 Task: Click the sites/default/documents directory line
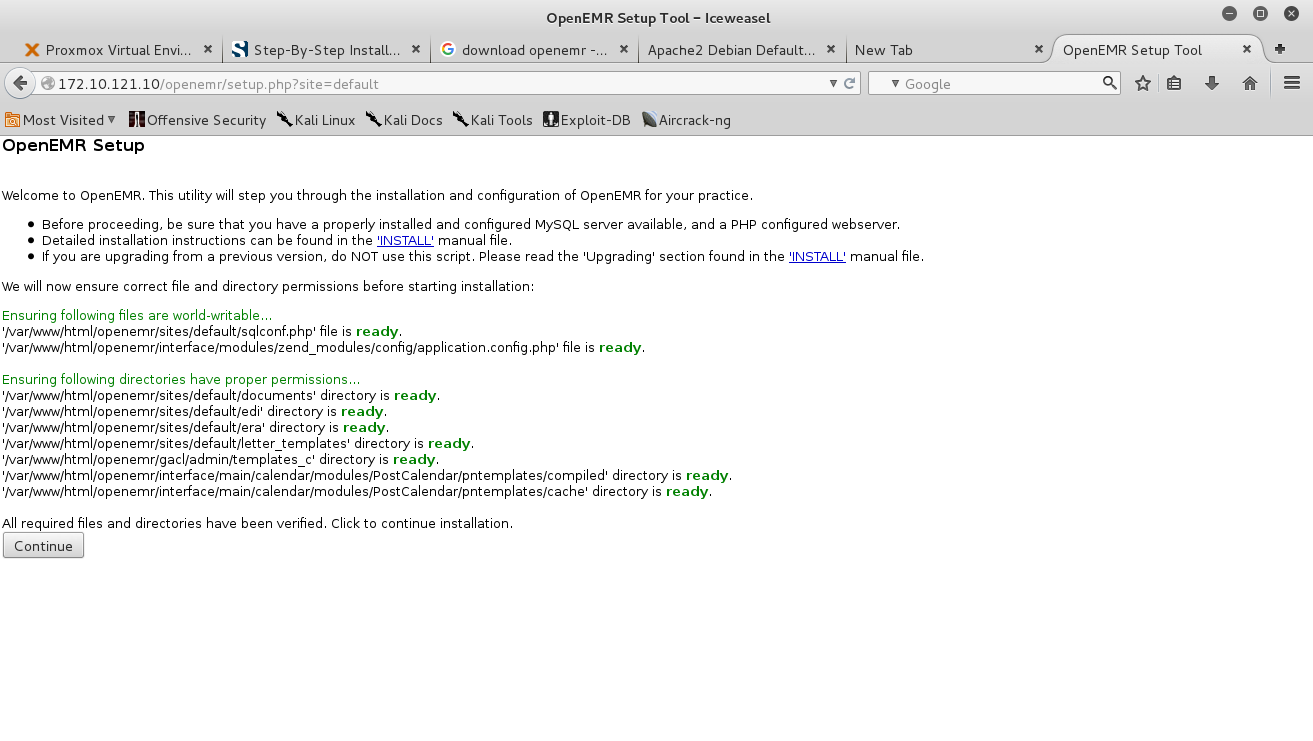221,396
